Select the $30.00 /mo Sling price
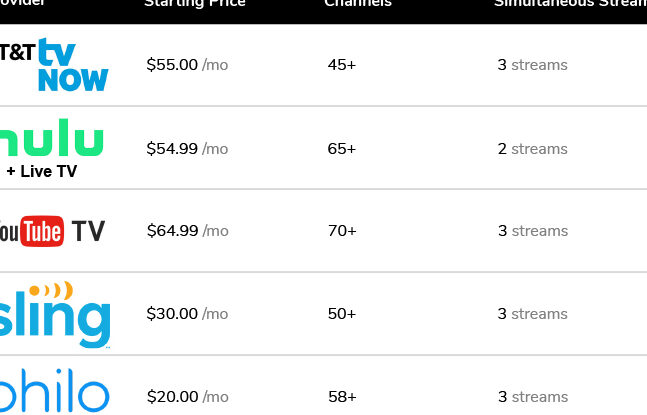The width and height of the screenshot is (647, 415). (187, 314)
